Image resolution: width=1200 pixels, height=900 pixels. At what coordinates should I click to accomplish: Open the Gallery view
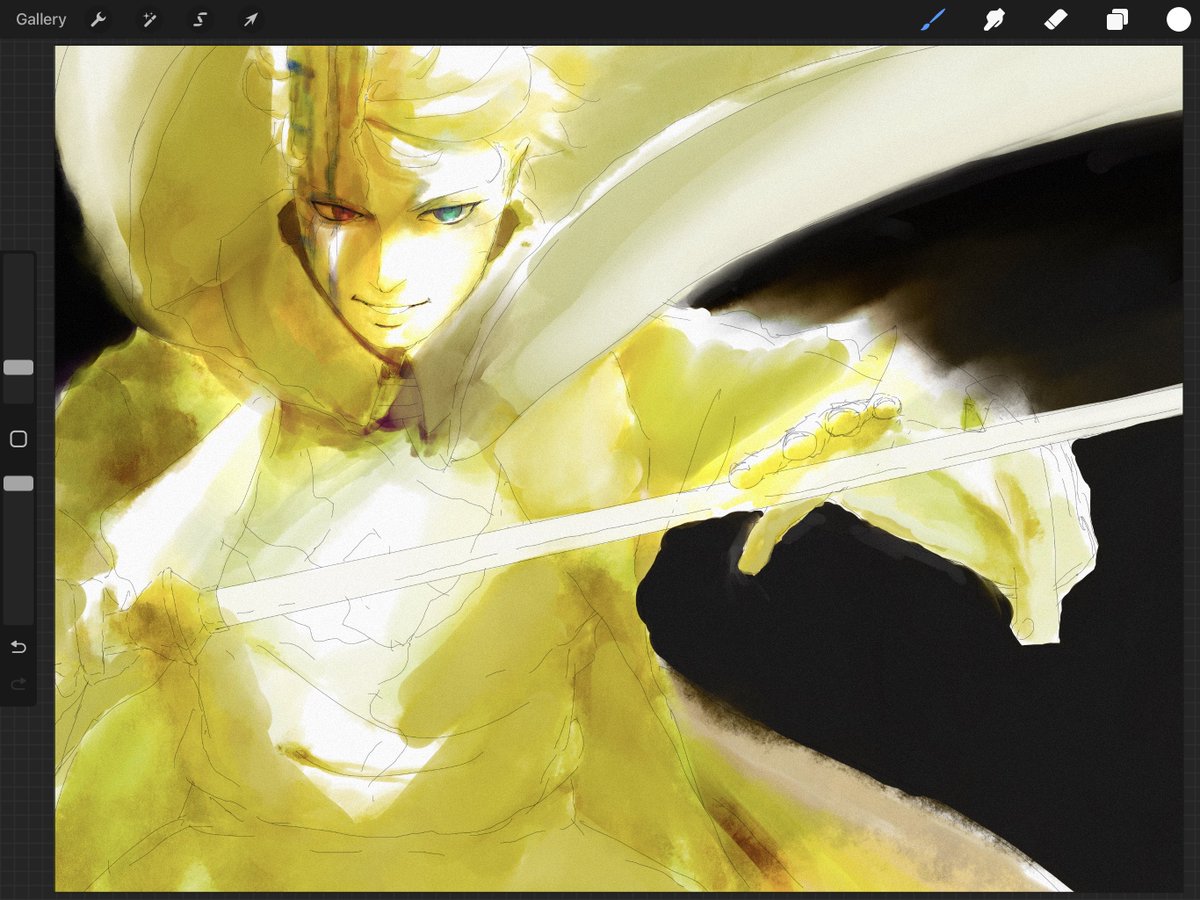point(41,19)
